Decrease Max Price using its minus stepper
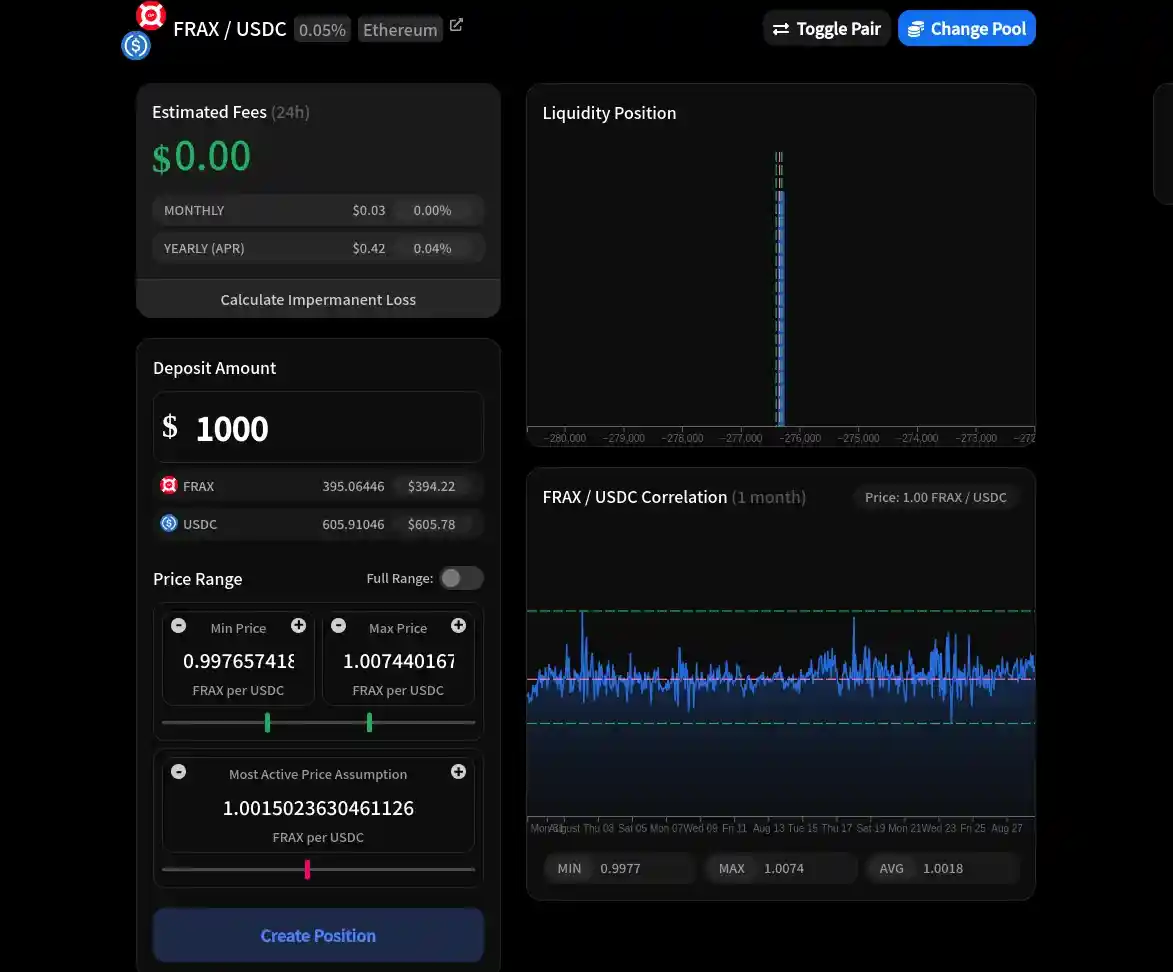The height and width of the screenshot is (972, 1173). point(338,626)
